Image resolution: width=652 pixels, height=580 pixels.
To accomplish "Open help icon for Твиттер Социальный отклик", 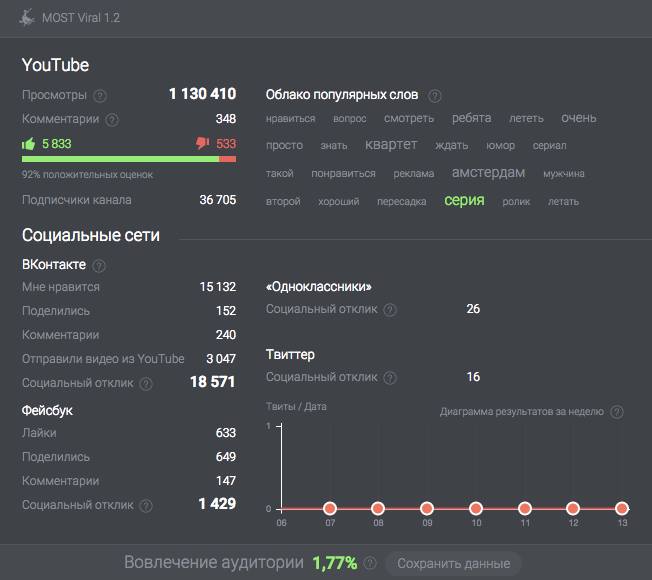I will click(390, 378).
